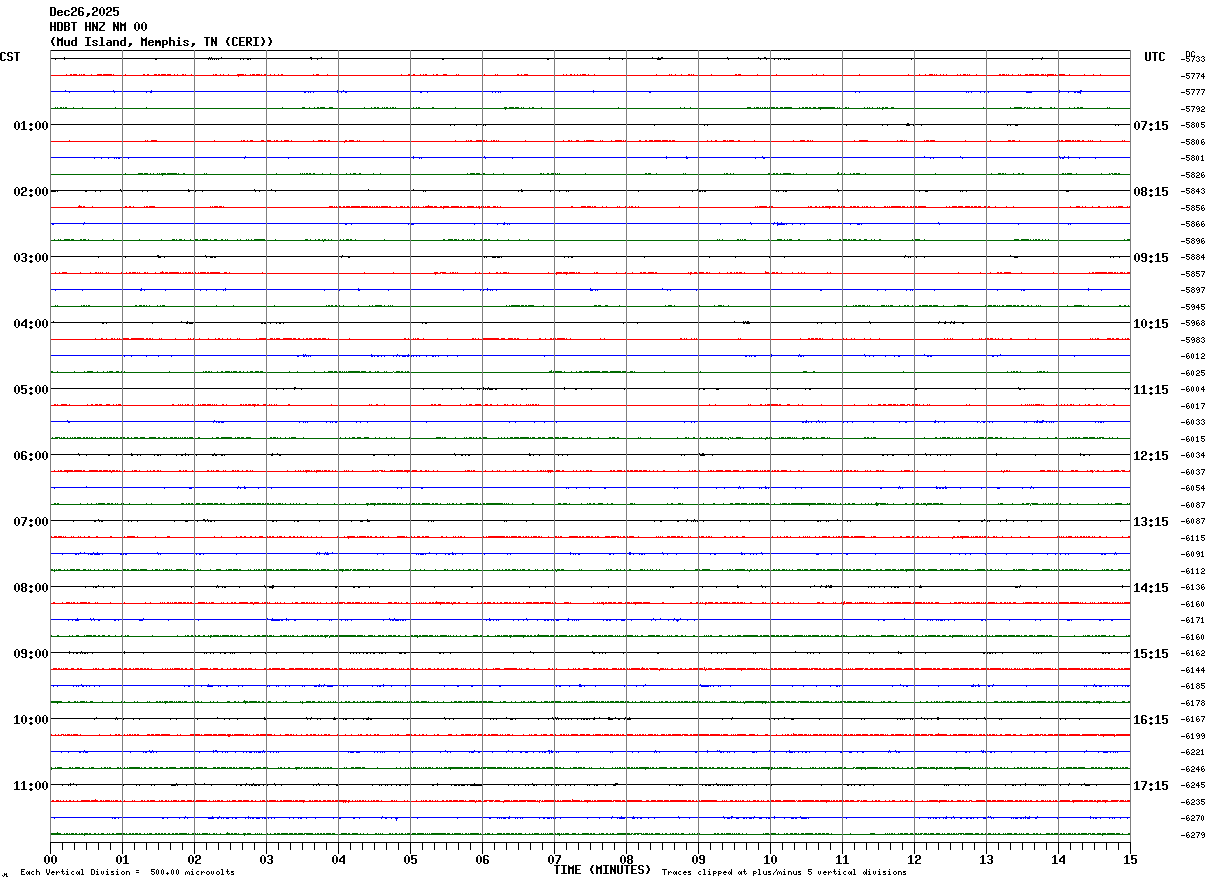
Task: Click the DC offset value "-6033"
Action: tap(1193, 422)
